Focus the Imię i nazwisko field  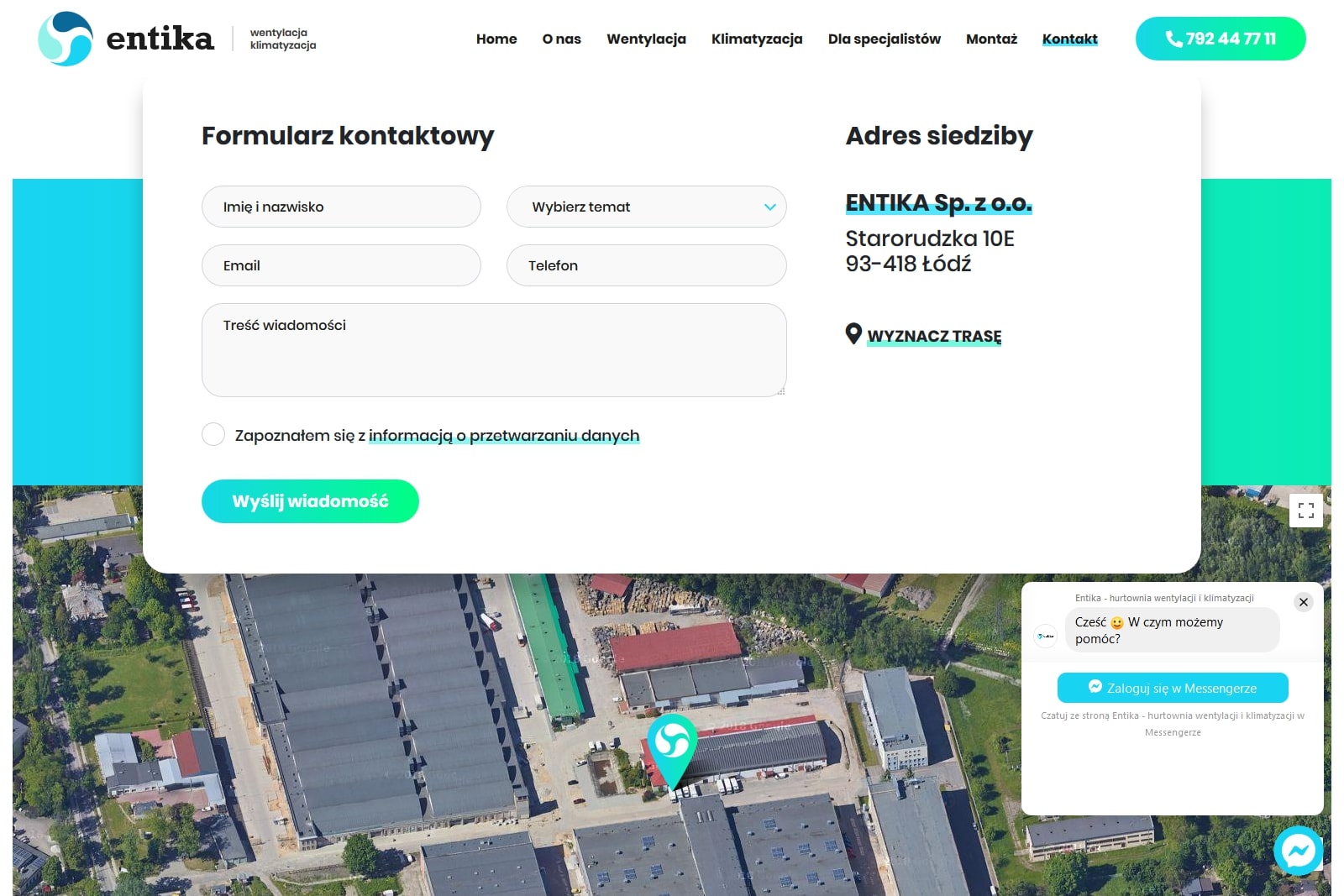[341, 207]
